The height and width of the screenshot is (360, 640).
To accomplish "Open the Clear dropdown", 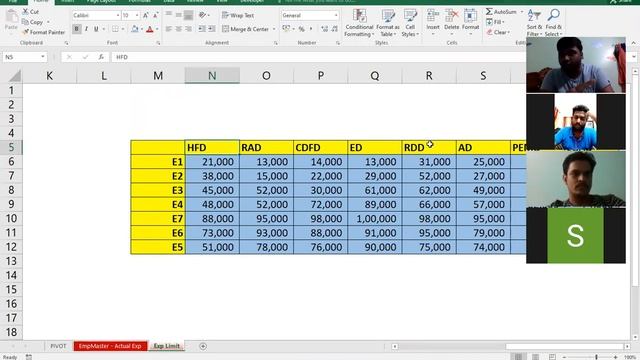I will pyautogui.click(x=498, y=32).
